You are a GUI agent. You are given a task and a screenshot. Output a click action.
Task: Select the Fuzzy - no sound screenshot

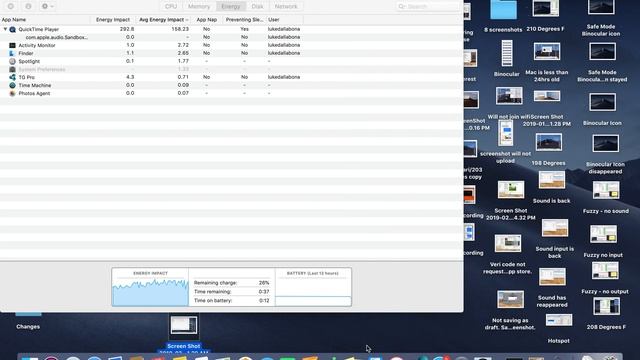click(606, 190)
